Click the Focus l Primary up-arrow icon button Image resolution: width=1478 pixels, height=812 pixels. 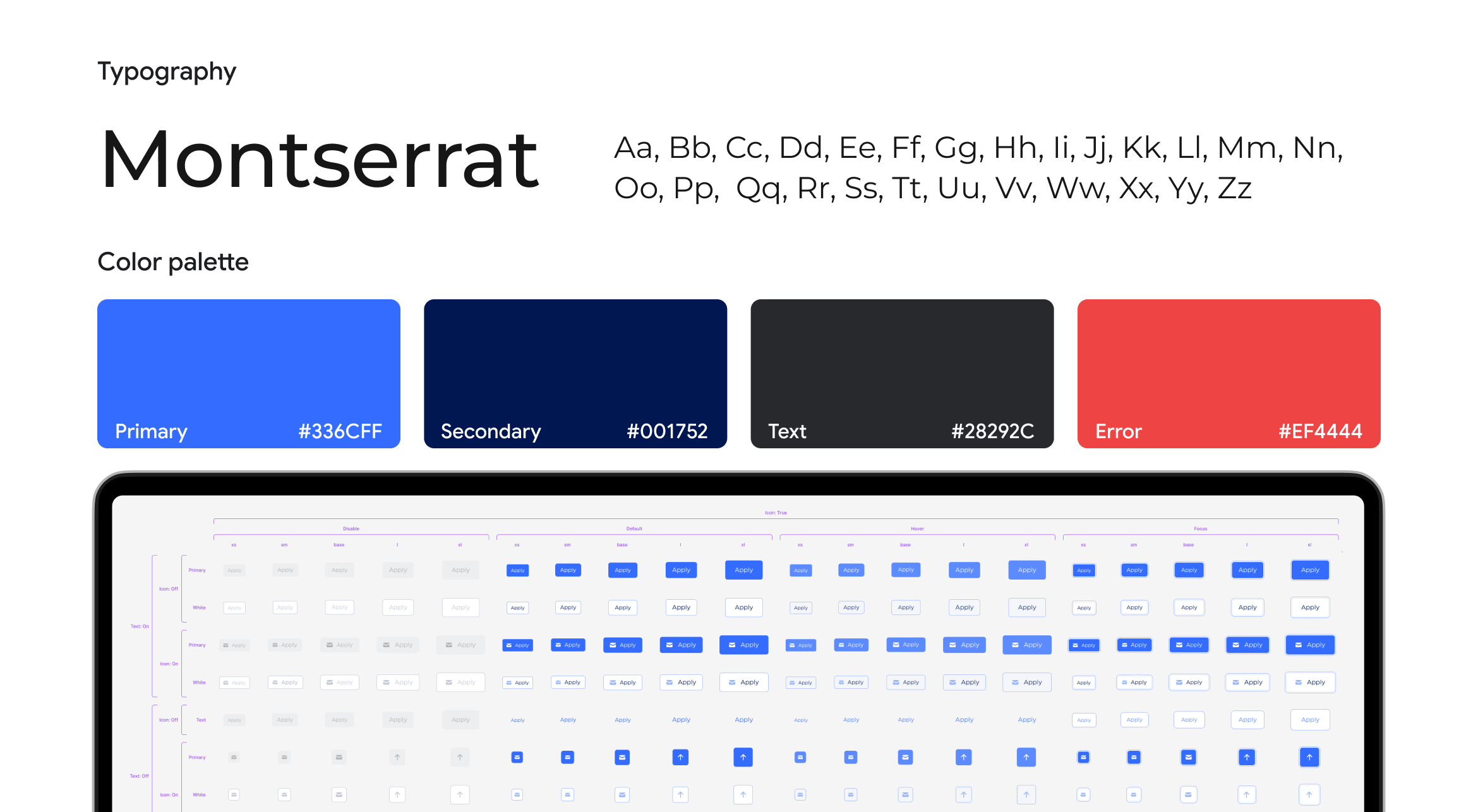coord(1247,757)
